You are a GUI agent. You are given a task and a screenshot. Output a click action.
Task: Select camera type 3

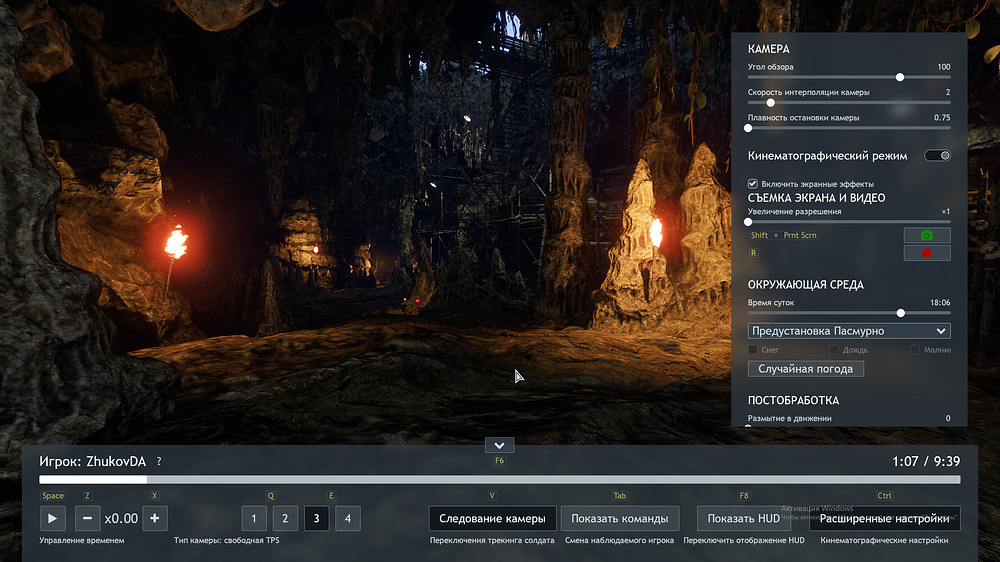point(316,519)
